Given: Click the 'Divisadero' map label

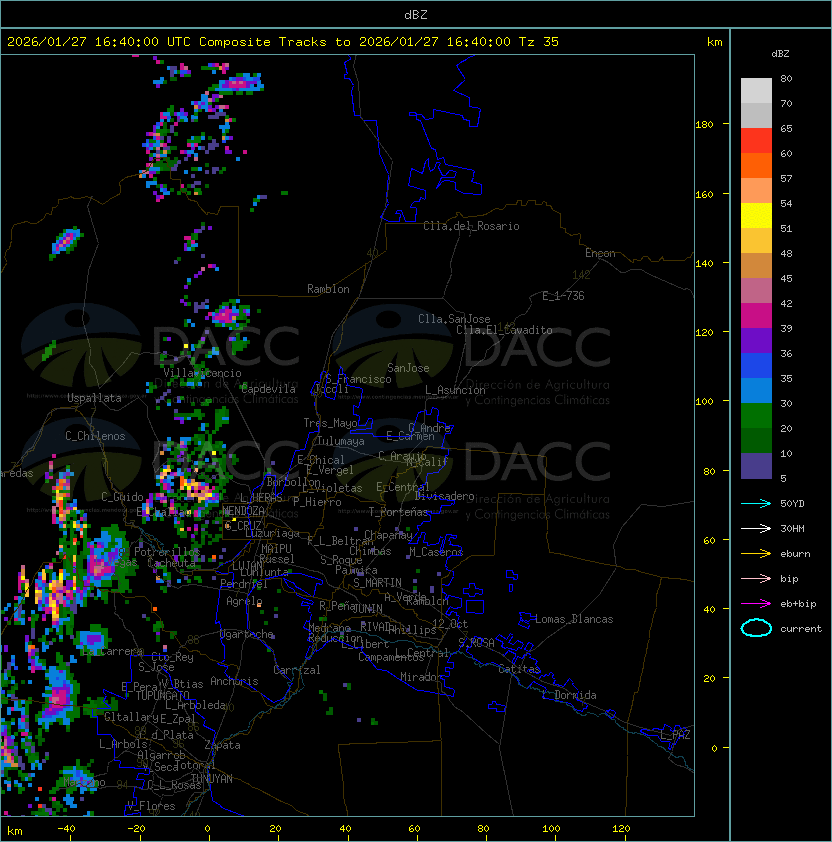Looking at the screenshot, I should coord(445,496).
